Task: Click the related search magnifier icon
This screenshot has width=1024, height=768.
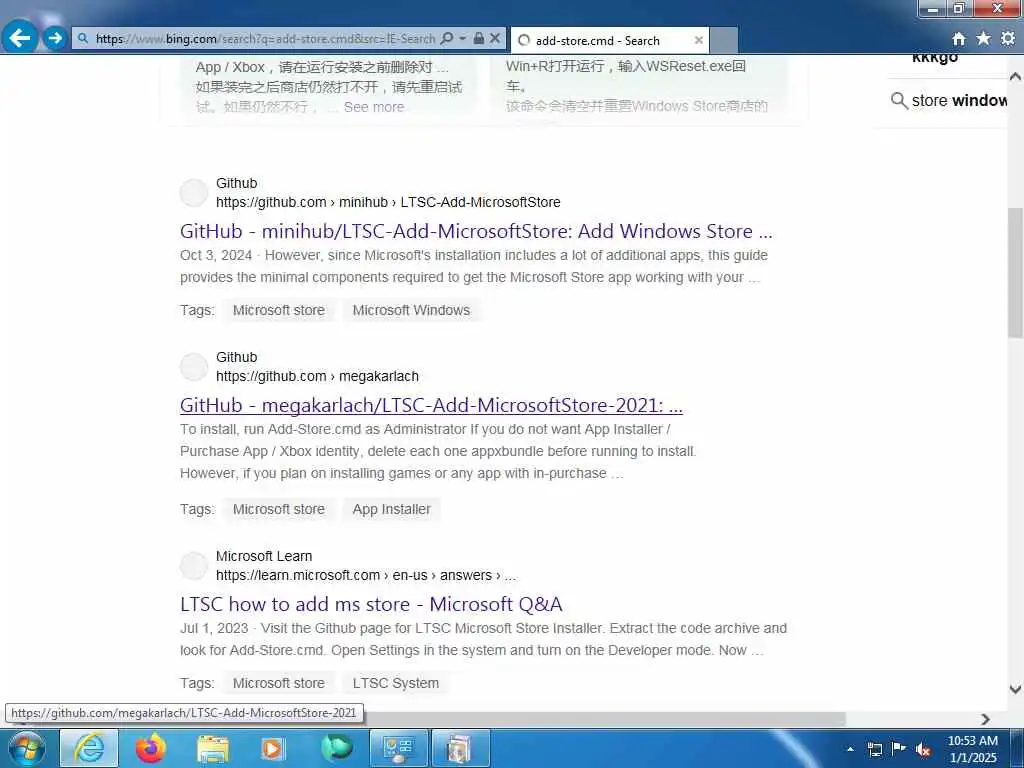Action: [899, 101]
